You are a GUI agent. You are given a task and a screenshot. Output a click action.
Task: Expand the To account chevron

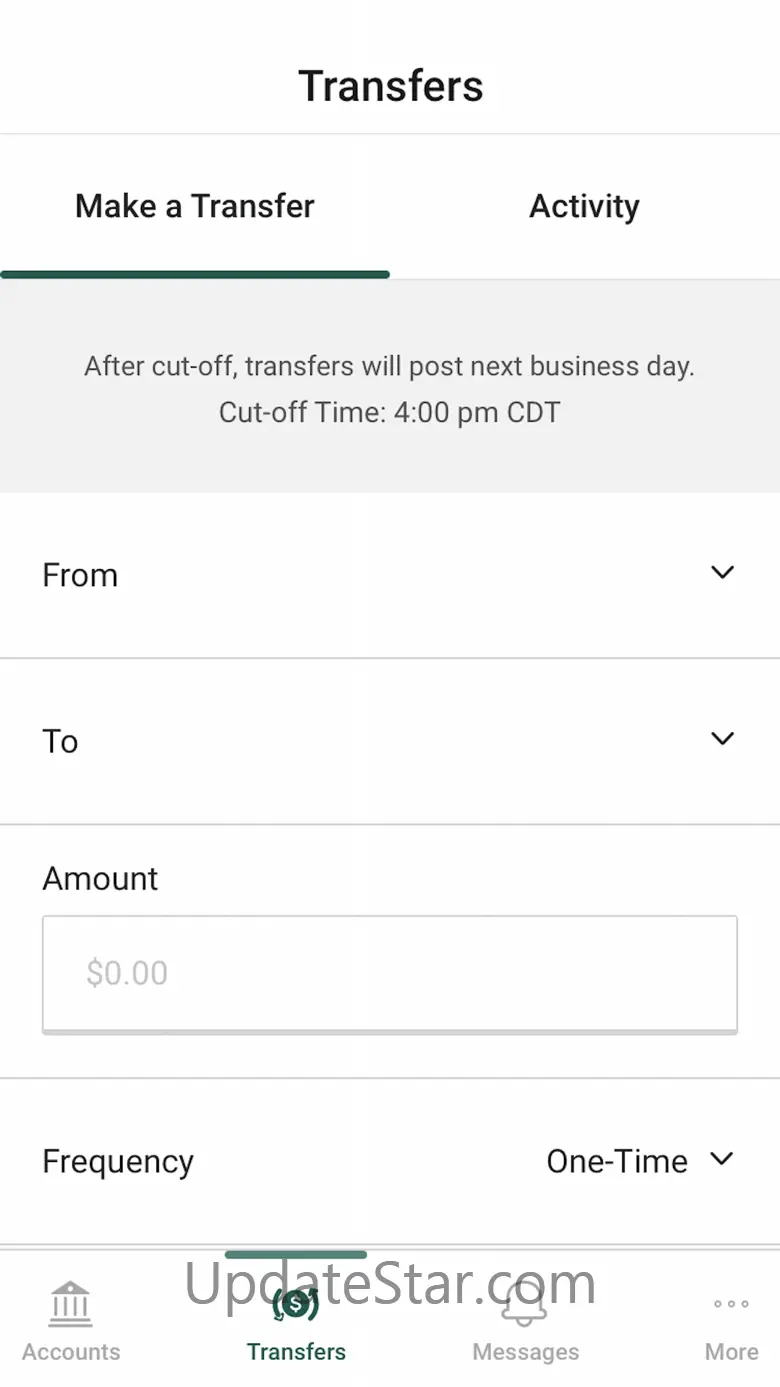[x=722, y=739]
